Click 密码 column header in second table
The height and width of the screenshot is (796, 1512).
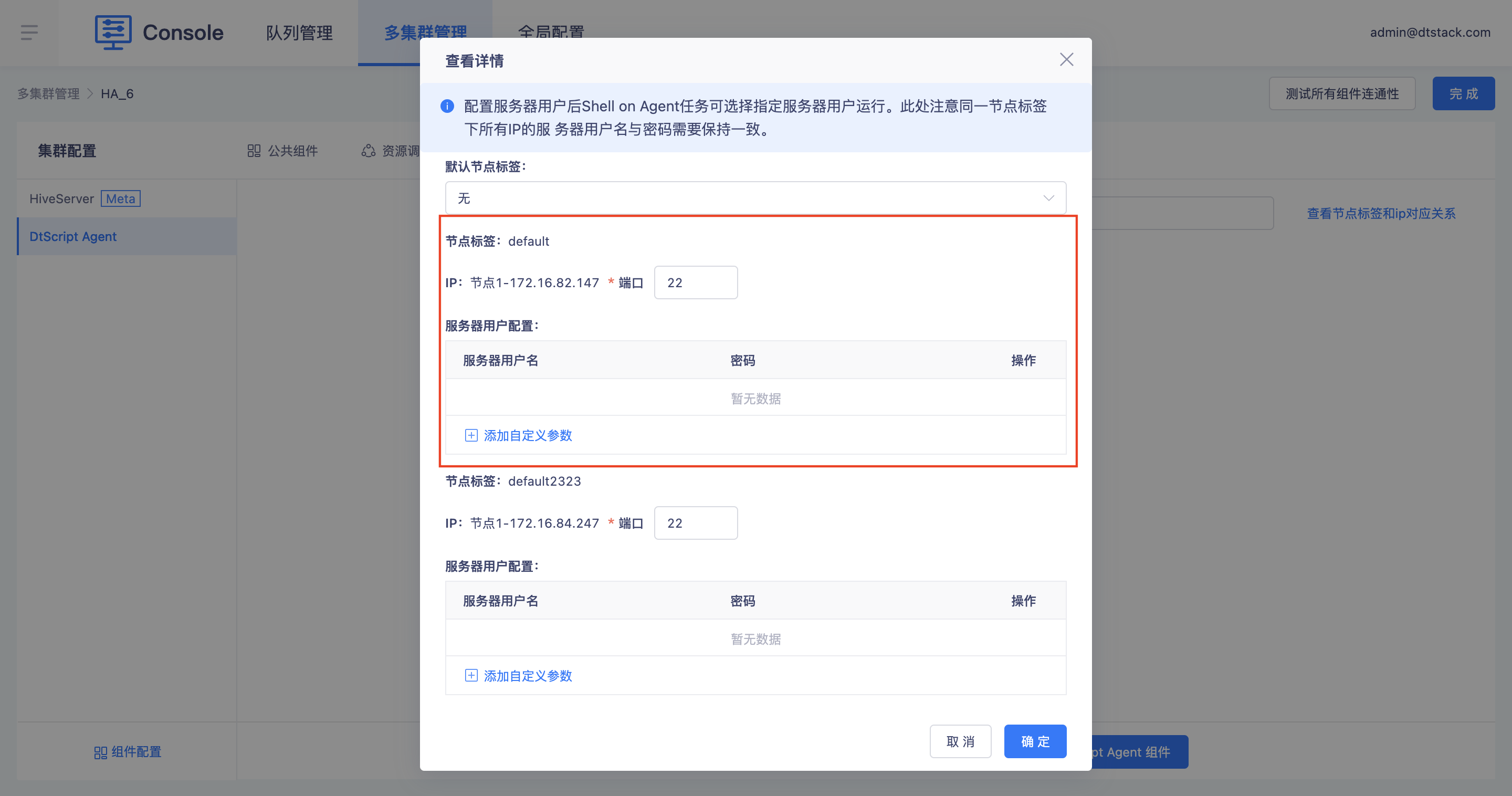742,601
